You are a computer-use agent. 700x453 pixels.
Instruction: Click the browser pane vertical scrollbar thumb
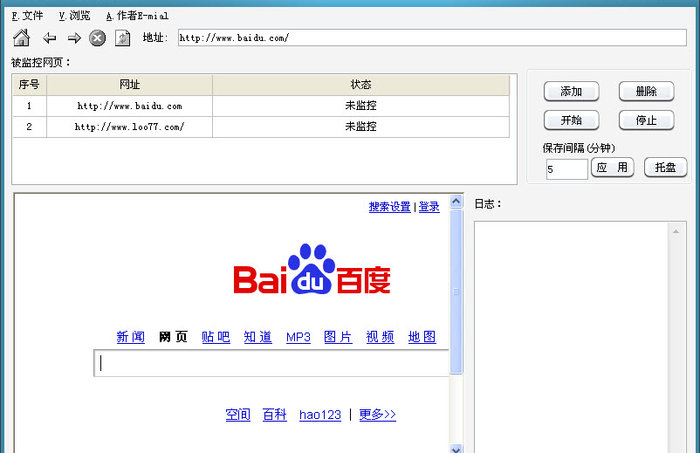tap(456, 292)
